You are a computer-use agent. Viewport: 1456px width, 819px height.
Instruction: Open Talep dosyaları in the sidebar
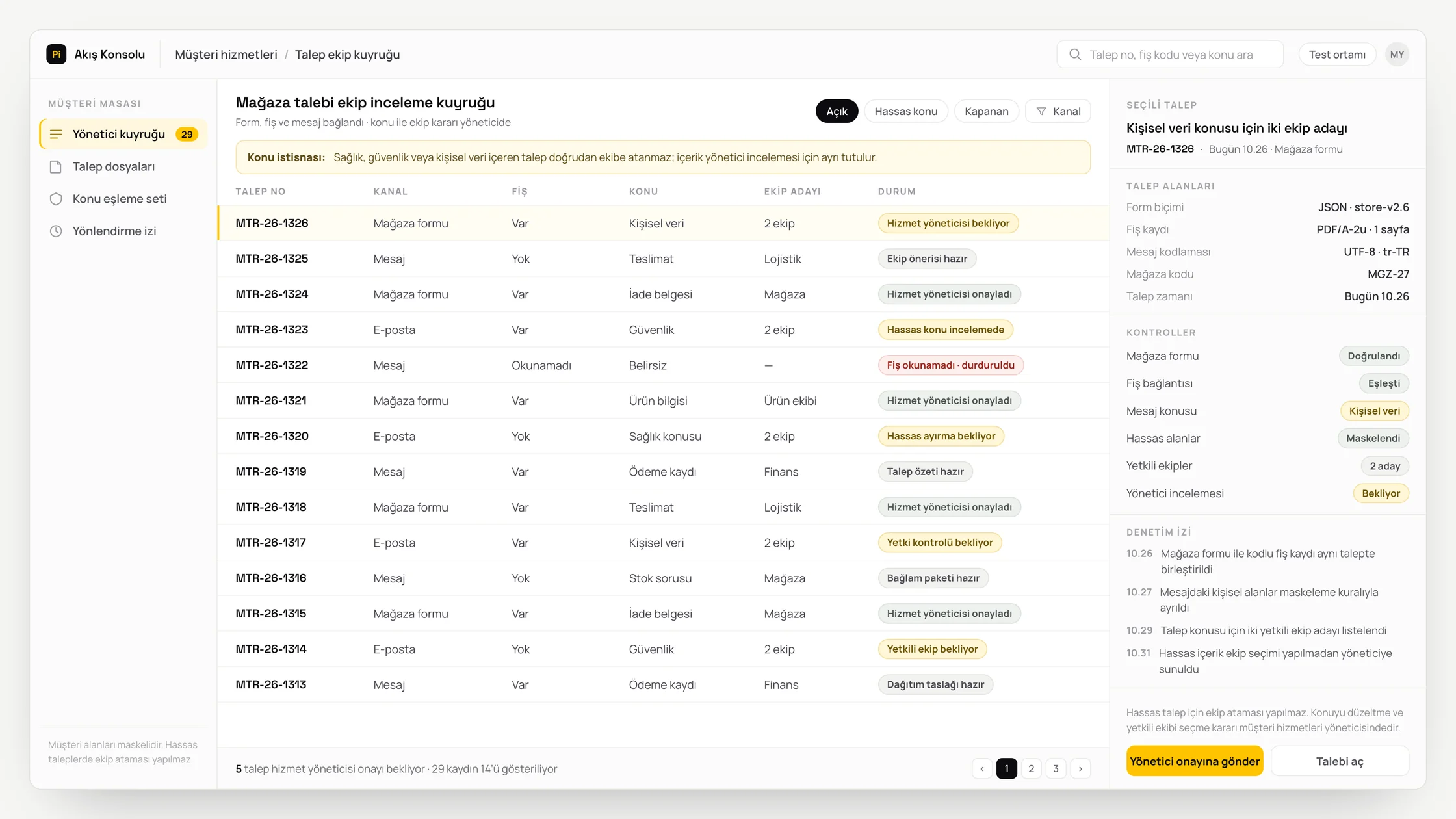123,167
